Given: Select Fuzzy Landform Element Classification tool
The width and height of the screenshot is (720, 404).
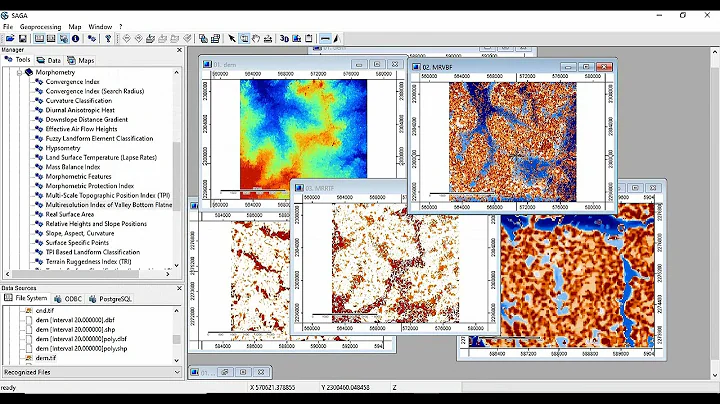Looking at the screenshot, I should (99, 138).
